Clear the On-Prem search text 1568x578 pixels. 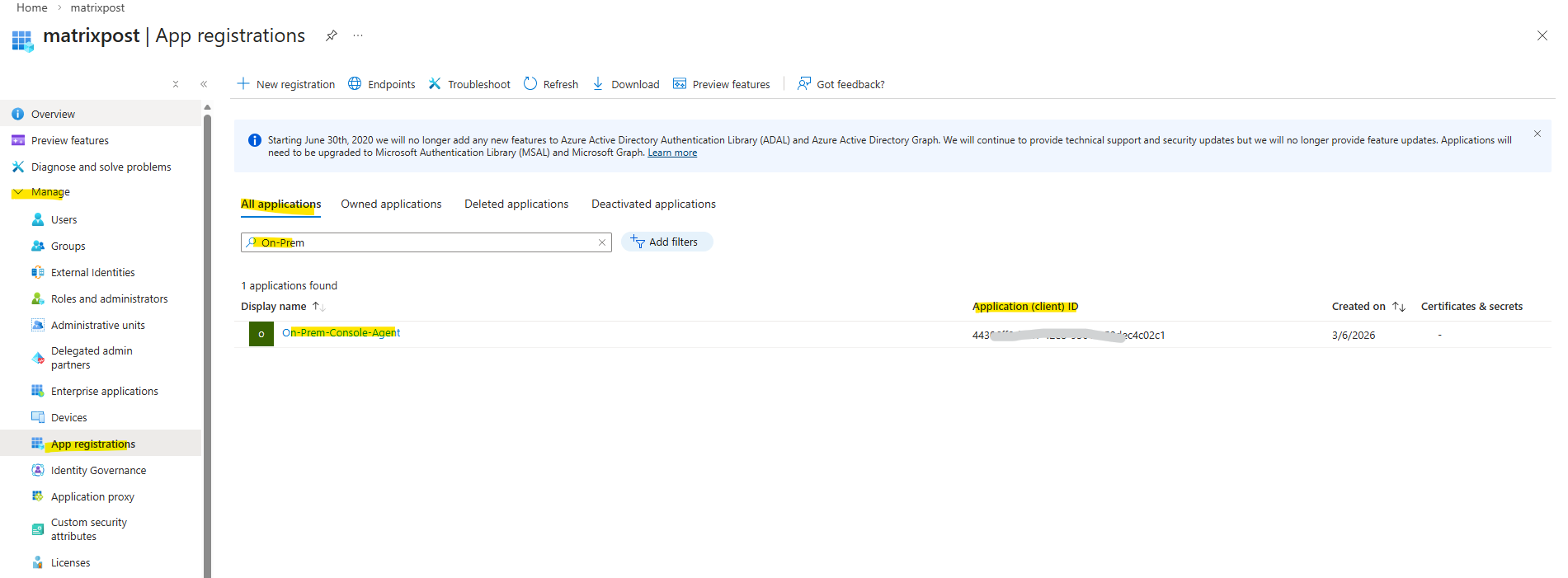[x=602, y=242]
